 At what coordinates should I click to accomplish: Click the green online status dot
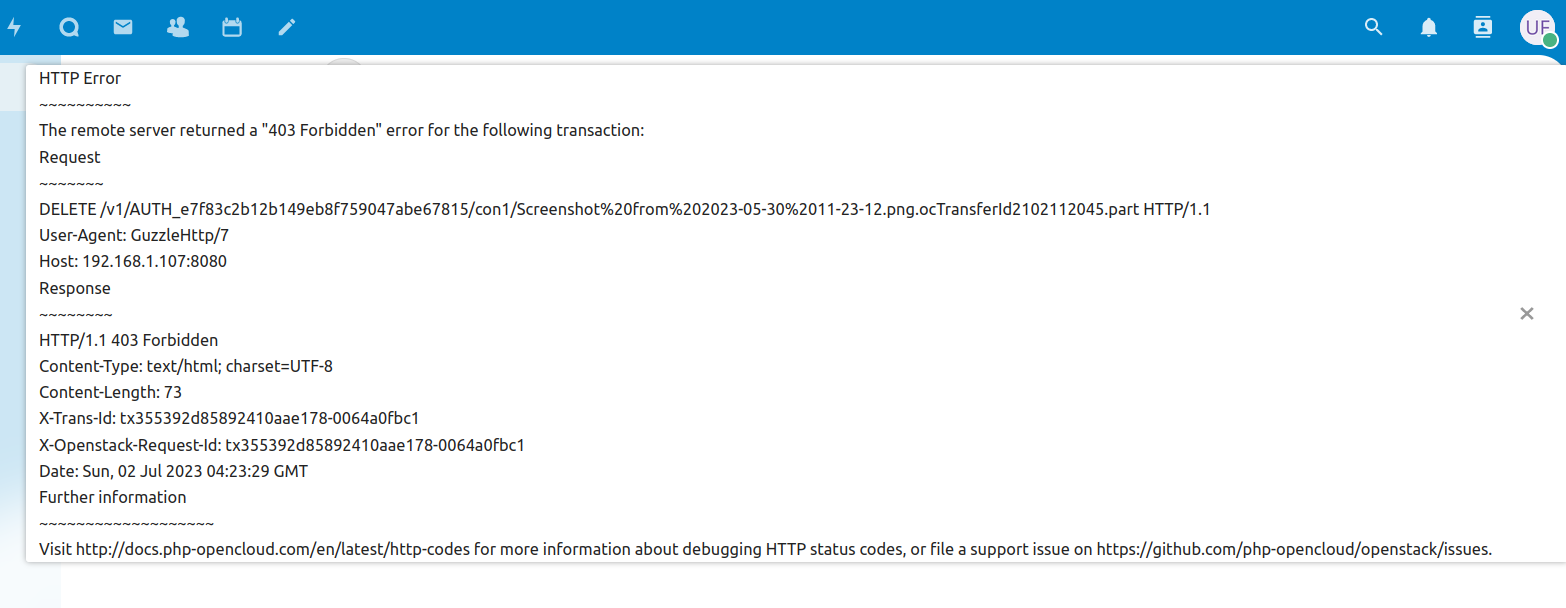click(1550, 41)
